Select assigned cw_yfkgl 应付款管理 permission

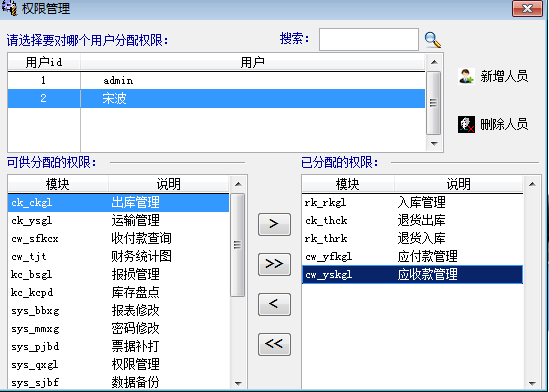[x=412, y=257]
